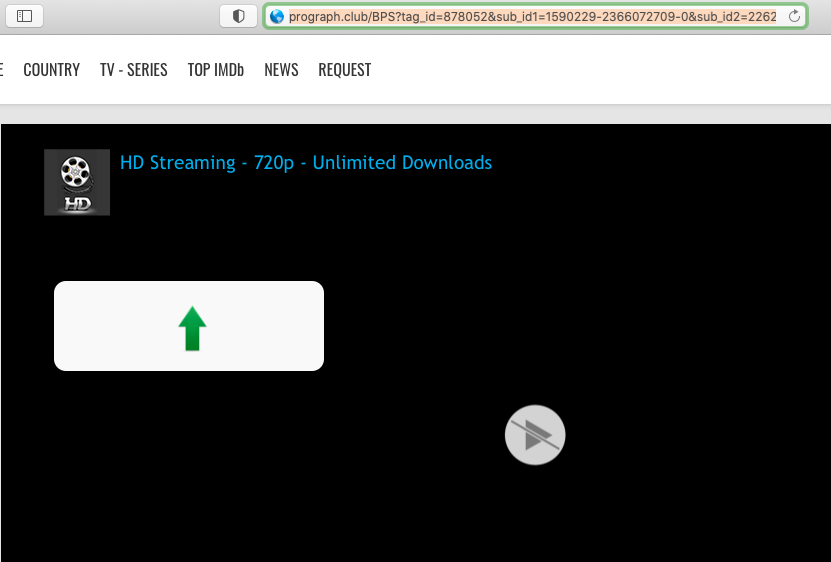Click the crossed-out play icon

click(535, 435)
